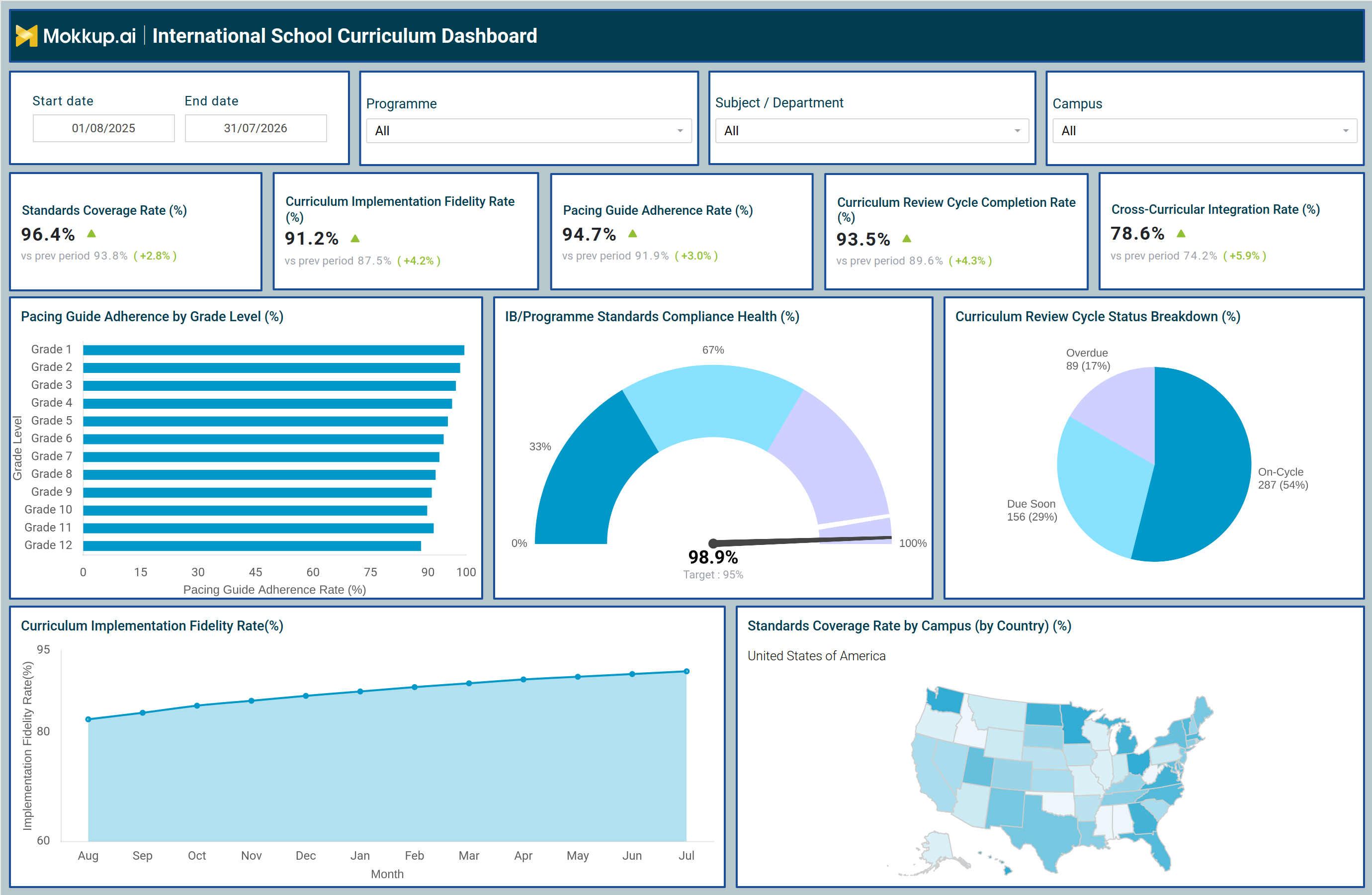Open the Campus dropdown
The image size is (1372, 895).
1204,131
